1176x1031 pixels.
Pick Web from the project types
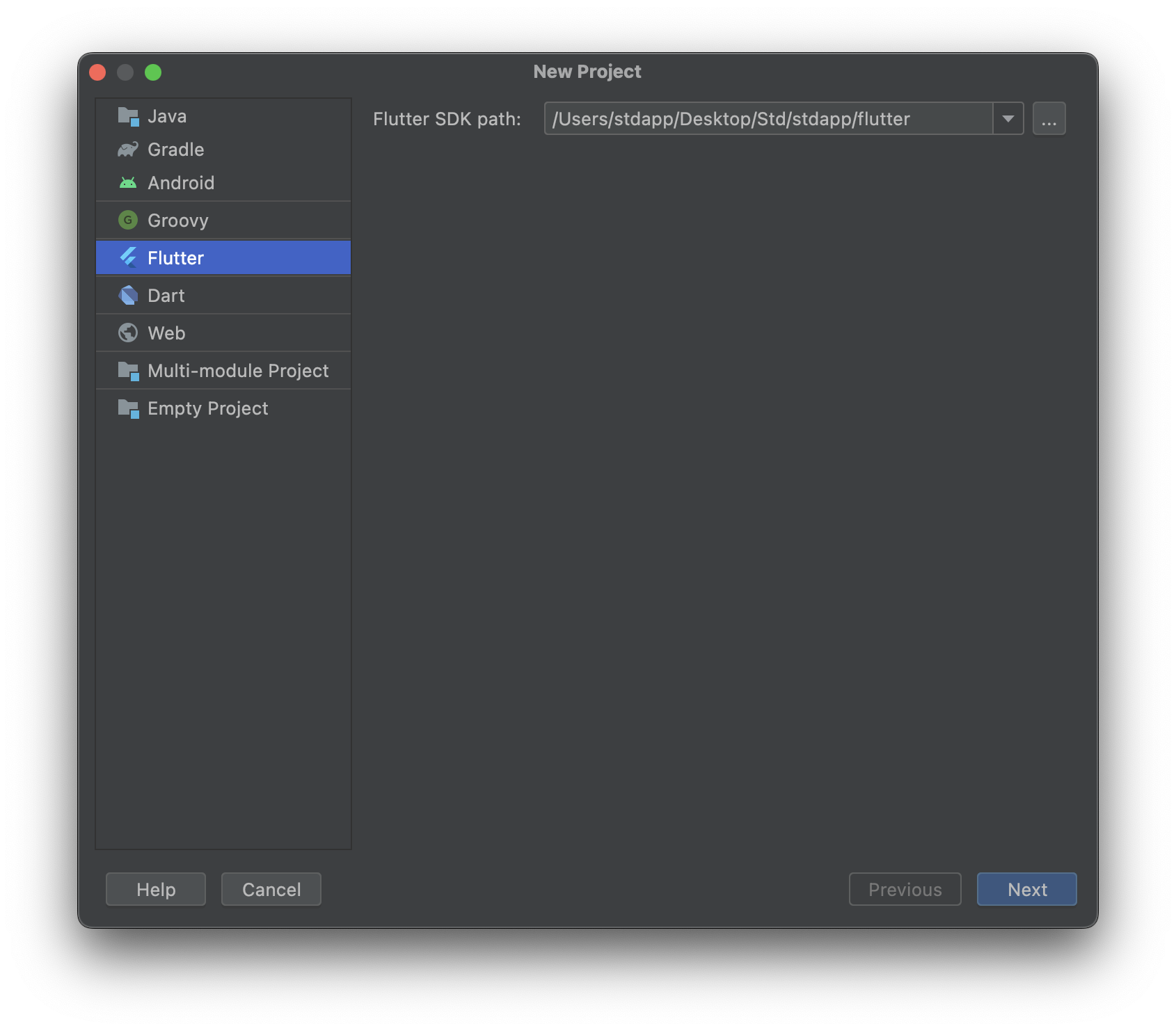click(x=223, y=333)
